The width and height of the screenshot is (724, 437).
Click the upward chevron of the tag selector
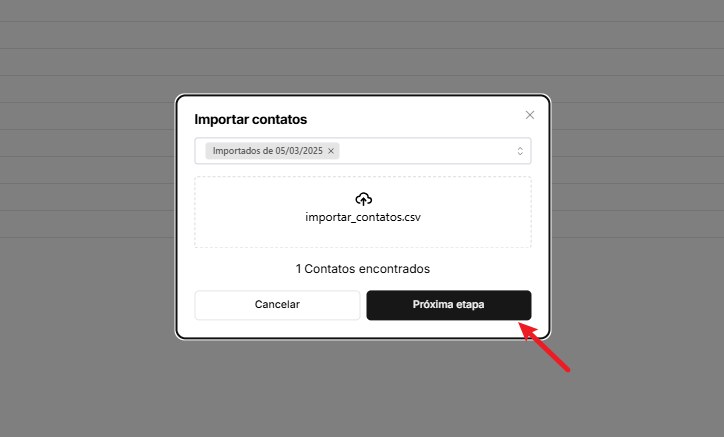click(520, 148)
